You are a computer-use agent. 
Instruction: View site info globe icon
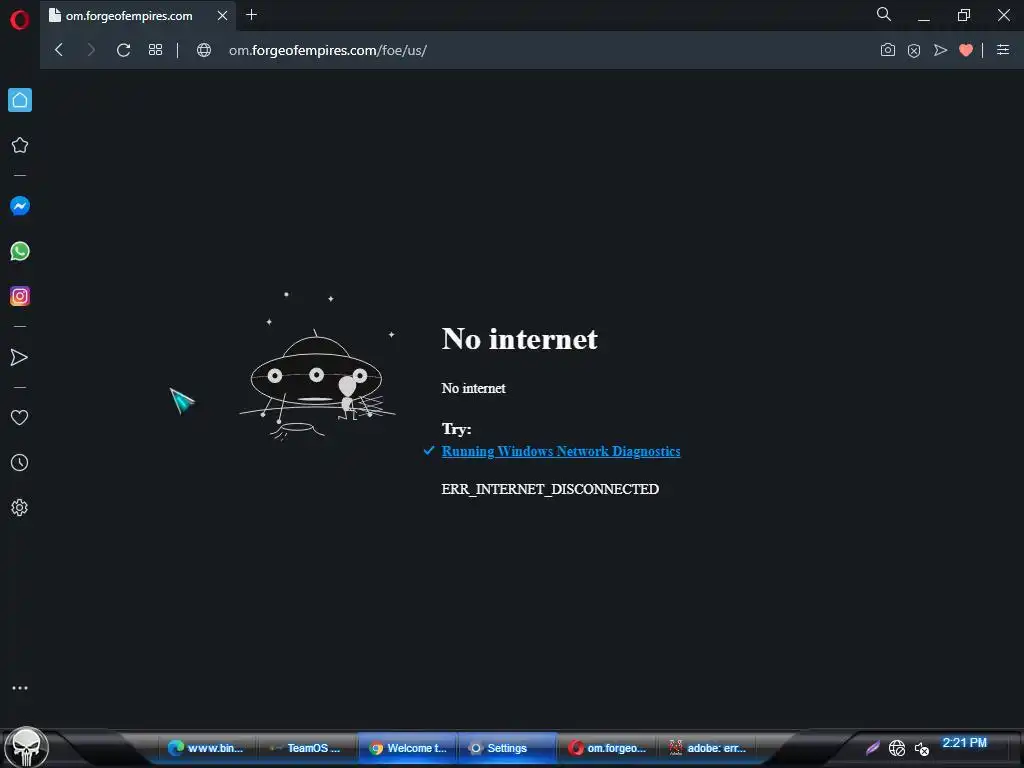pyautogui.click(x=204, y=50)
